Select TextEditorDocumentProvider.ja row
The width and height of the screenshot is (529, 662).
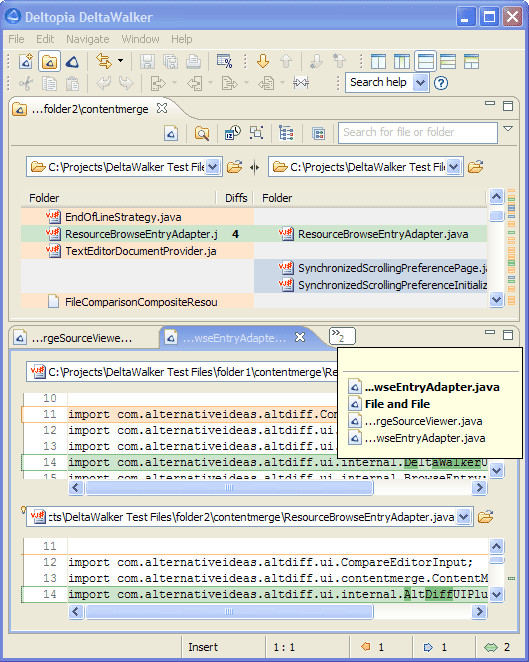pyautogui.click(x=137, y=251)
